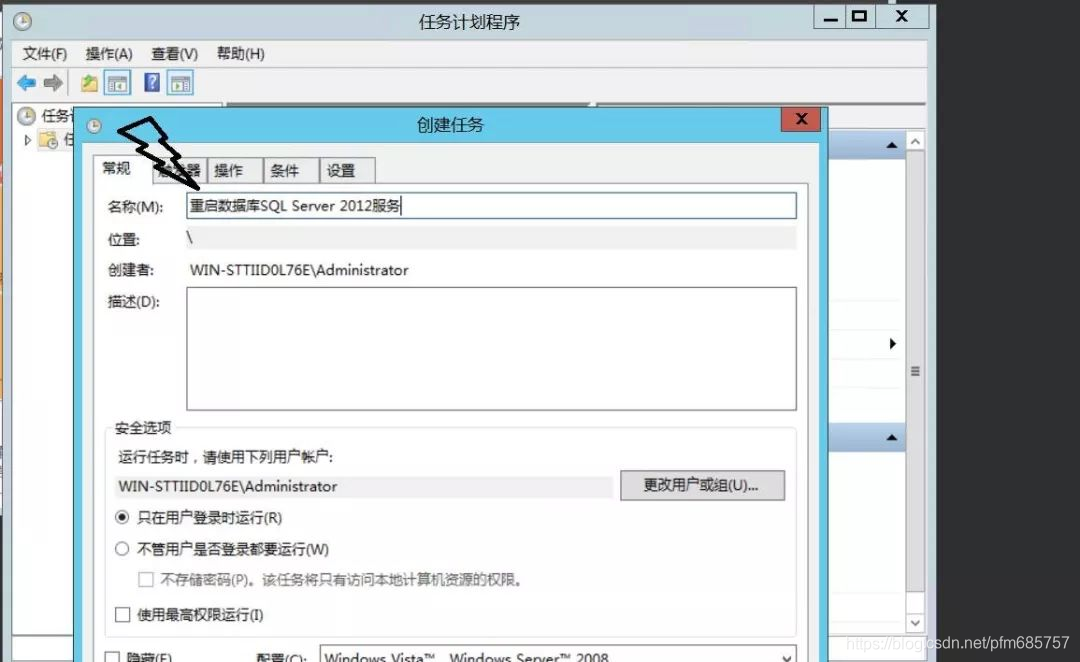Viewport: 1080px width, 662px height.
Task: Collapse the top Actions pane section arrow
Action: [891, 145]
